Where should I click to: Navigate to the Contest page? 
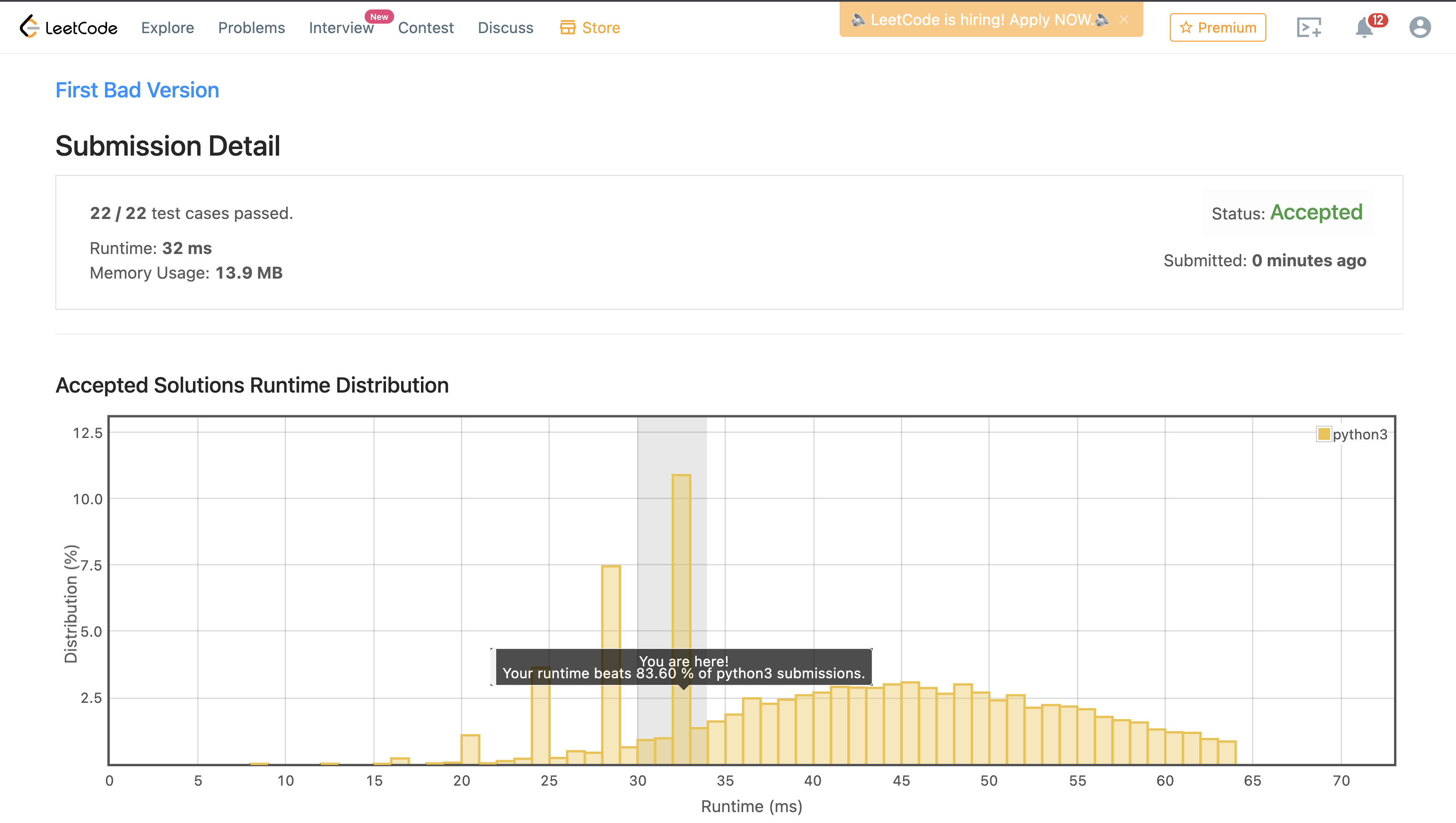[426, 28]
